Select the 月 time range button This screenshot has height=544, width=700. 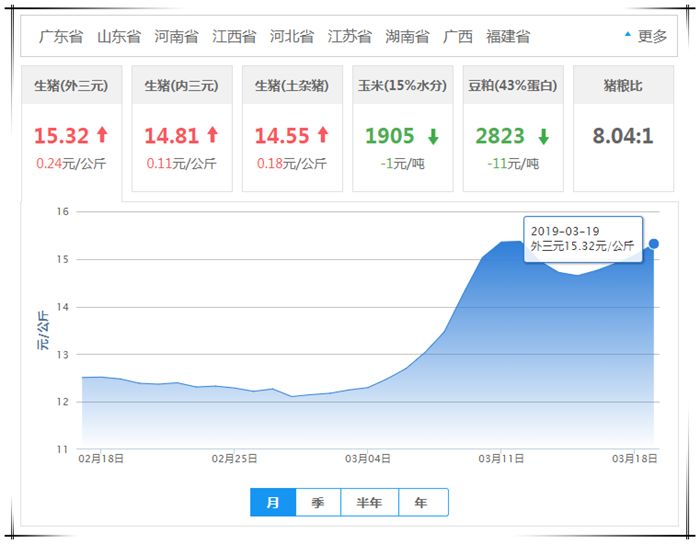[x=273, y=502]
